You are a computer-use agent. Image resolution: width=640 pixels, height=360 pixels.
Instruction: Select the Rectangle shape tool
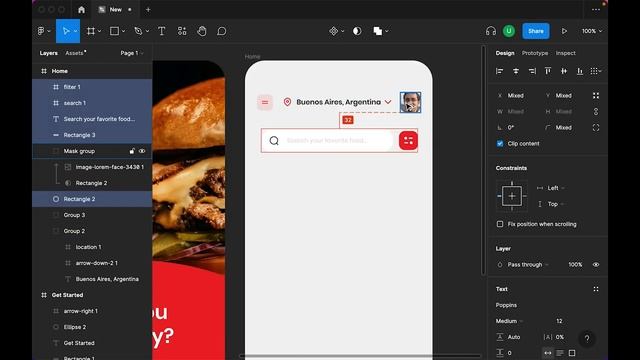pos(114,31)
